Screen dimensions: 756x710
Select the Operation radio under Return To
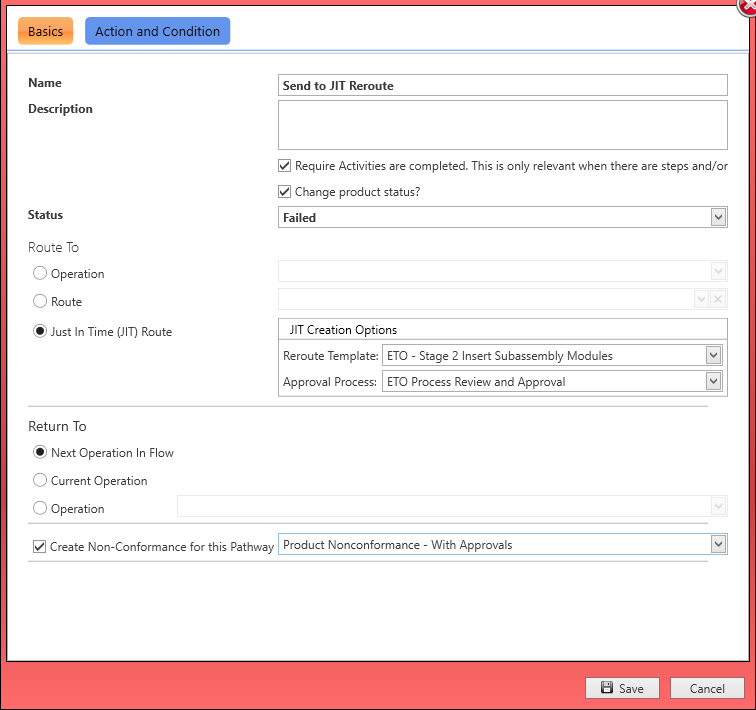click(x=40, y=508)
